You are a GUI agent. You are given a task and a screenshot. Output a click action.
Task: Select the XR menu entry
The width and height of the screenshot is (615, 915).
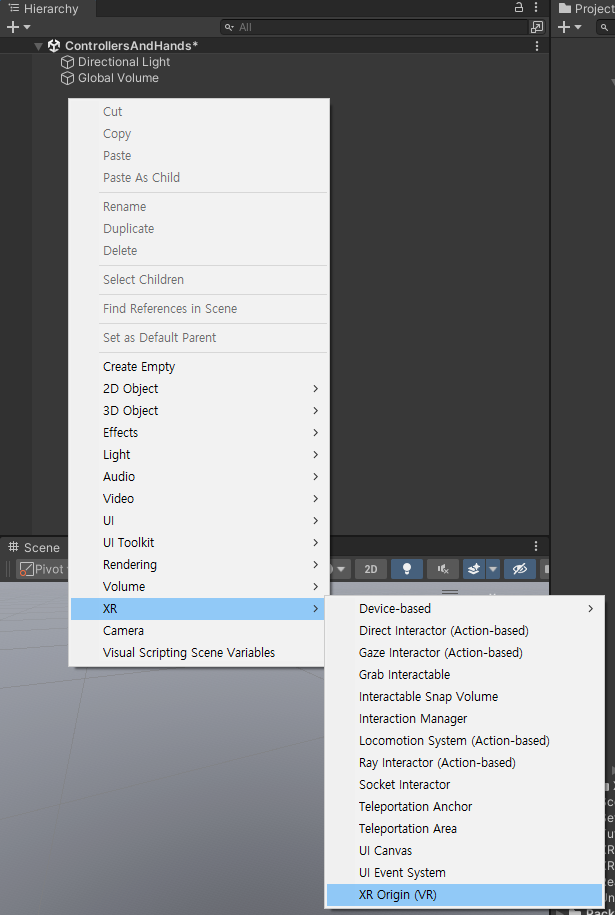pyautogui.click(x=198, y=609)
